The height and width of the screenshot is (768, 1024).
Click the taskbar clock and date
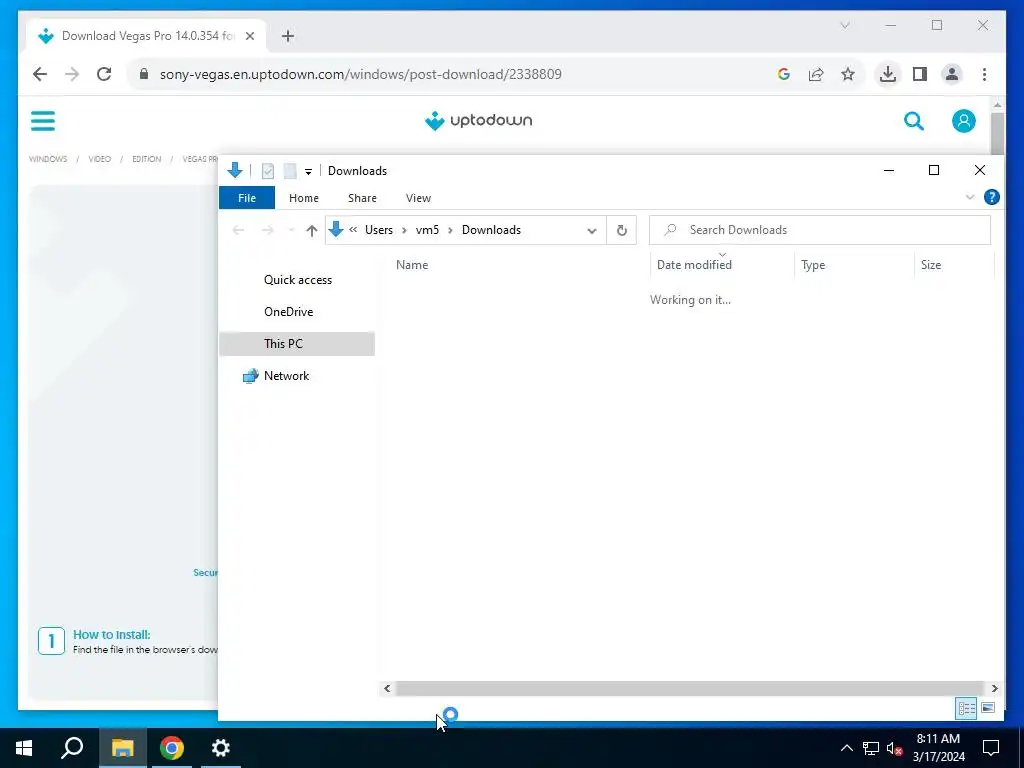pyautogui.click(x=938, y=748)
